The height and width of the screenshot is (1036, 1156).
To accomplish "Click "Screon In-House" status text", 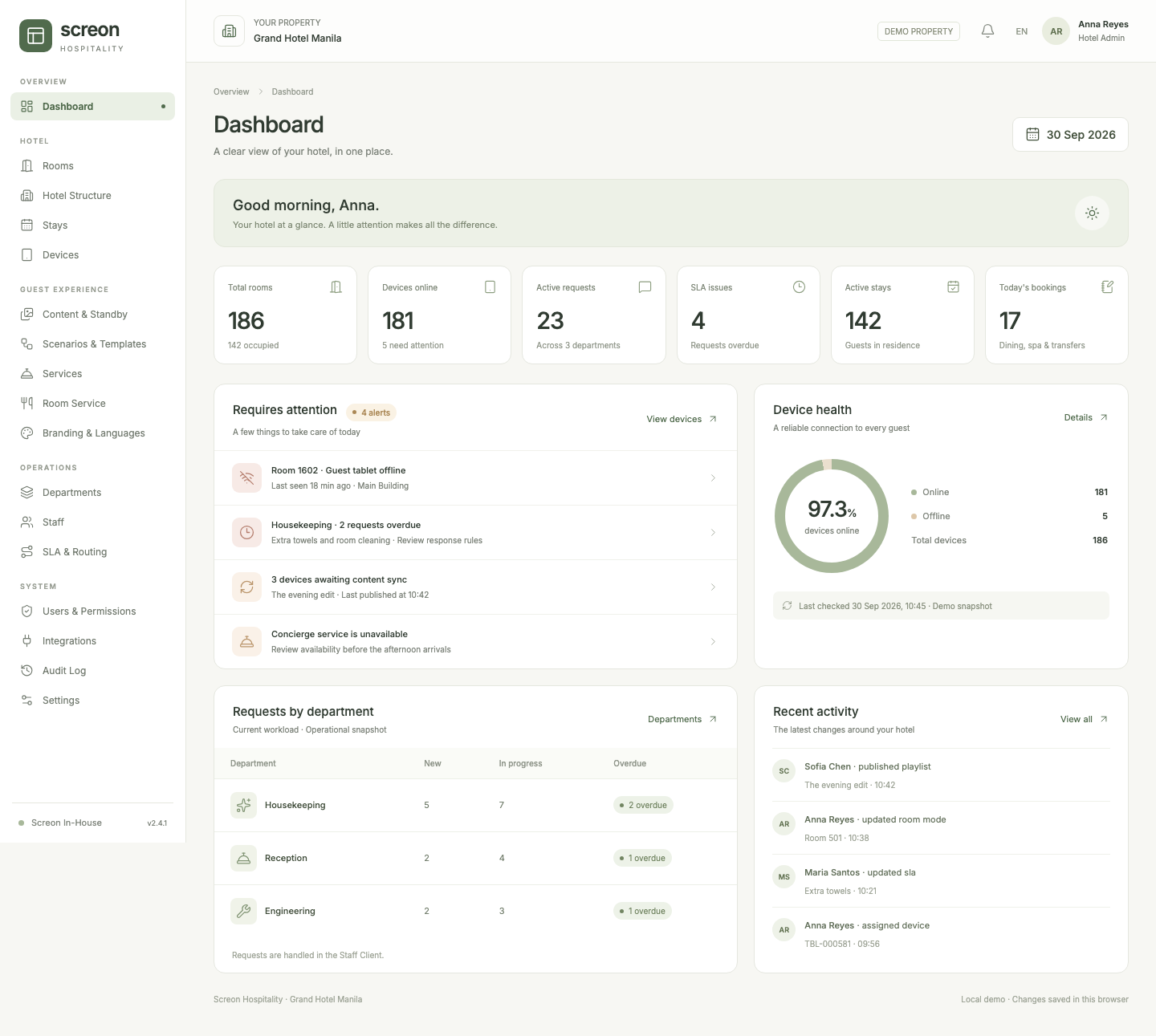I will [67, 823].
